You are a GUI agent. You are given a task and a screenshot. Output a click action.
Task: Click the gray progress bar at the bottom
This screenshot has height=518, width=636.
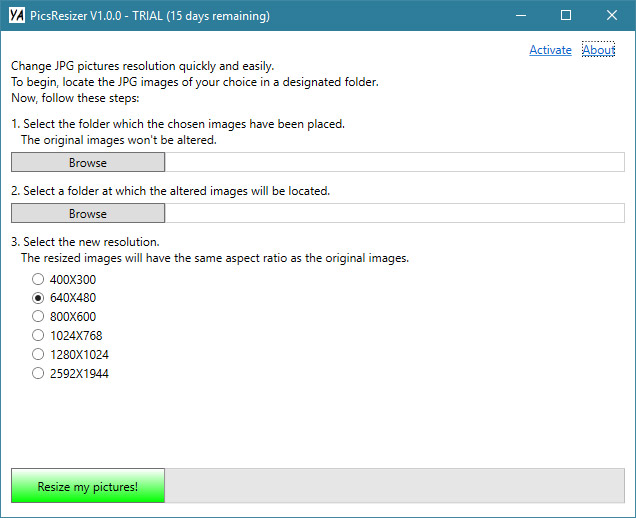pos(394,486)
